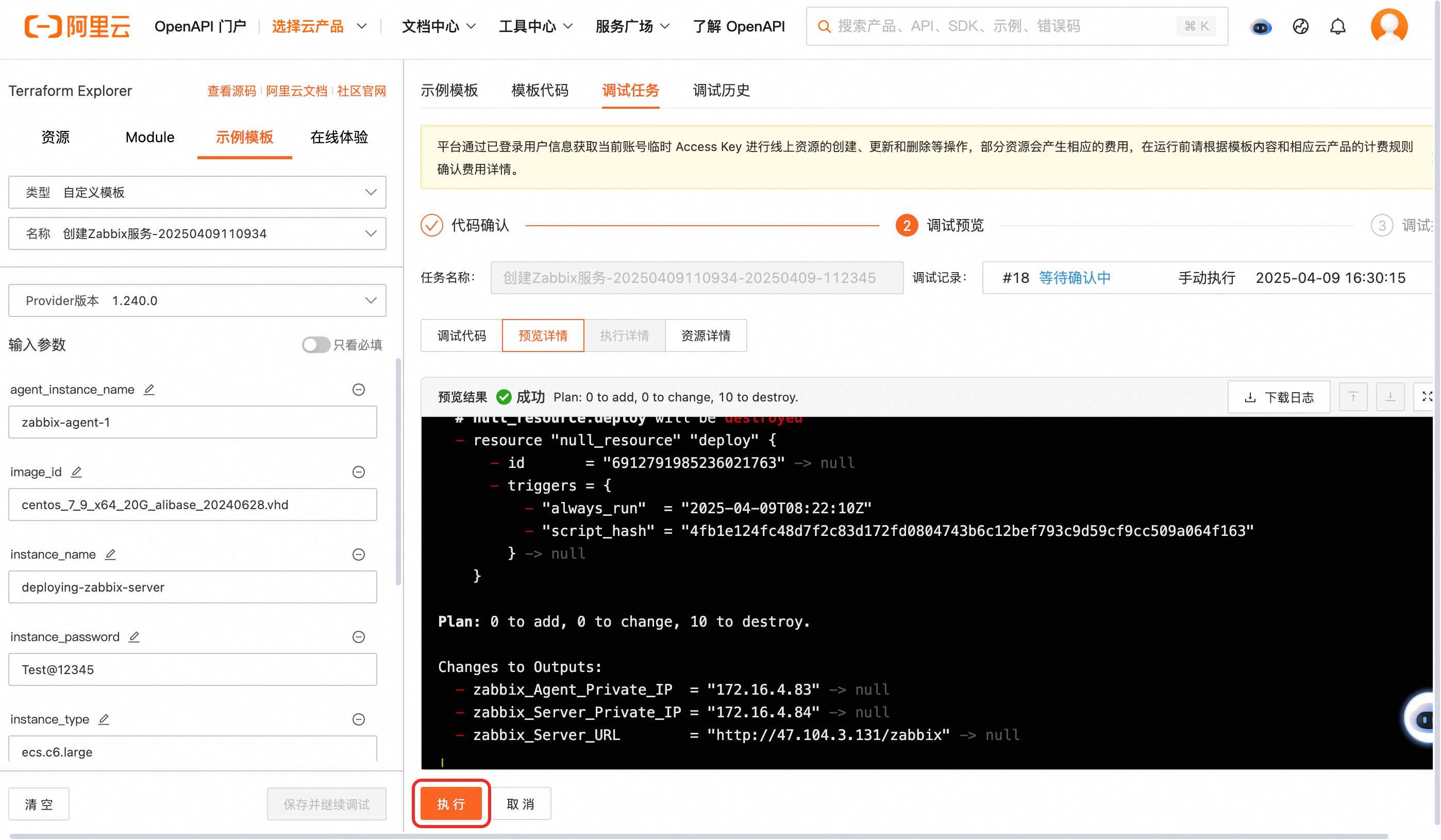Open the AI assistant robot icon in header

point(1260,26)
